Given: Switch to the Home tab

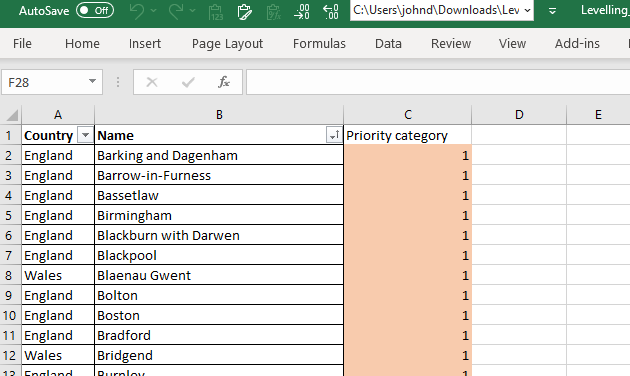Looking at the screenshot, I should 82,43.
